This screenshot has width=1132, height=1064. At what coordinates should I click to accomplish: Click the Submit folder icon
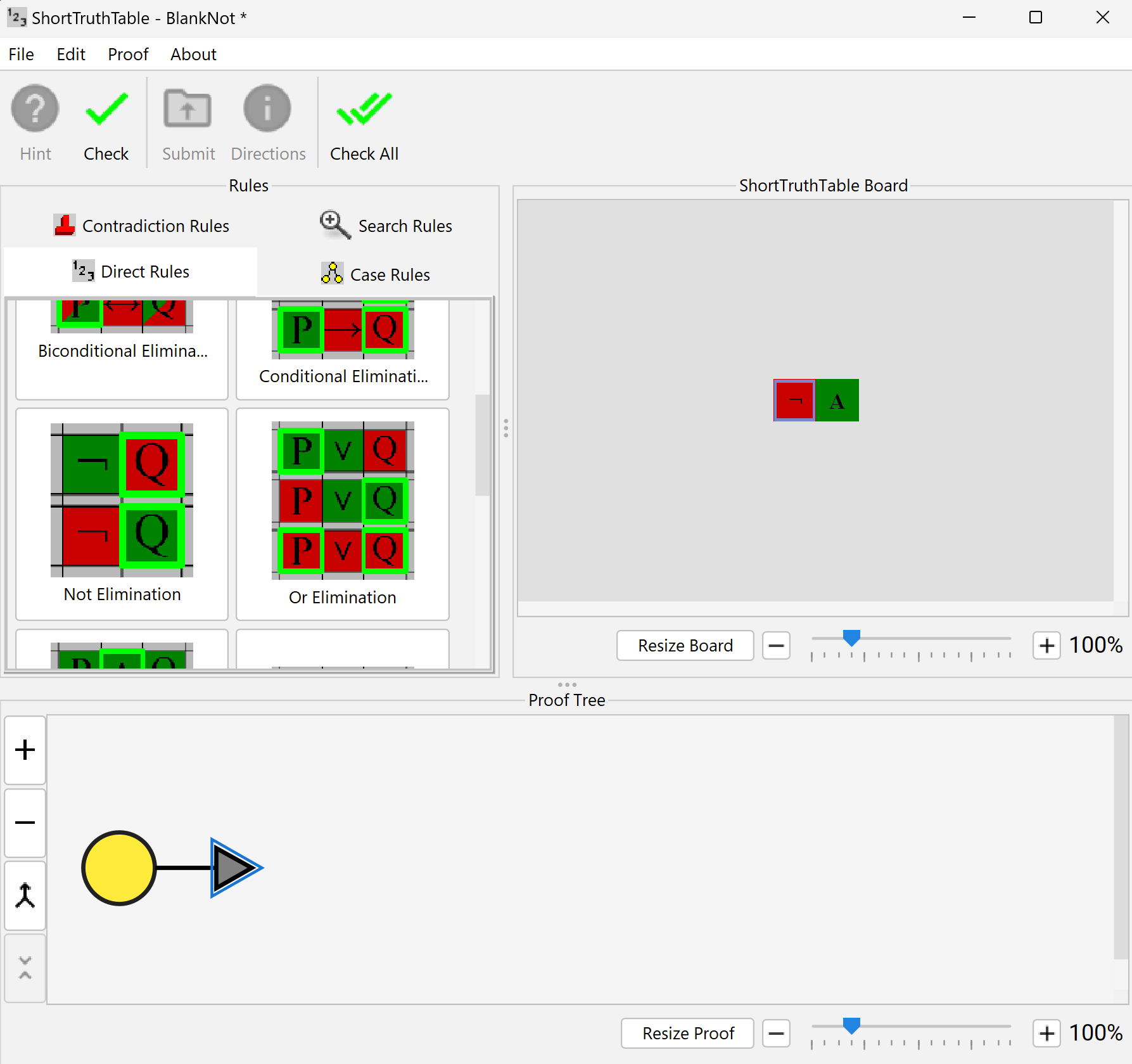pyautogui.click(x=188, y=108)
